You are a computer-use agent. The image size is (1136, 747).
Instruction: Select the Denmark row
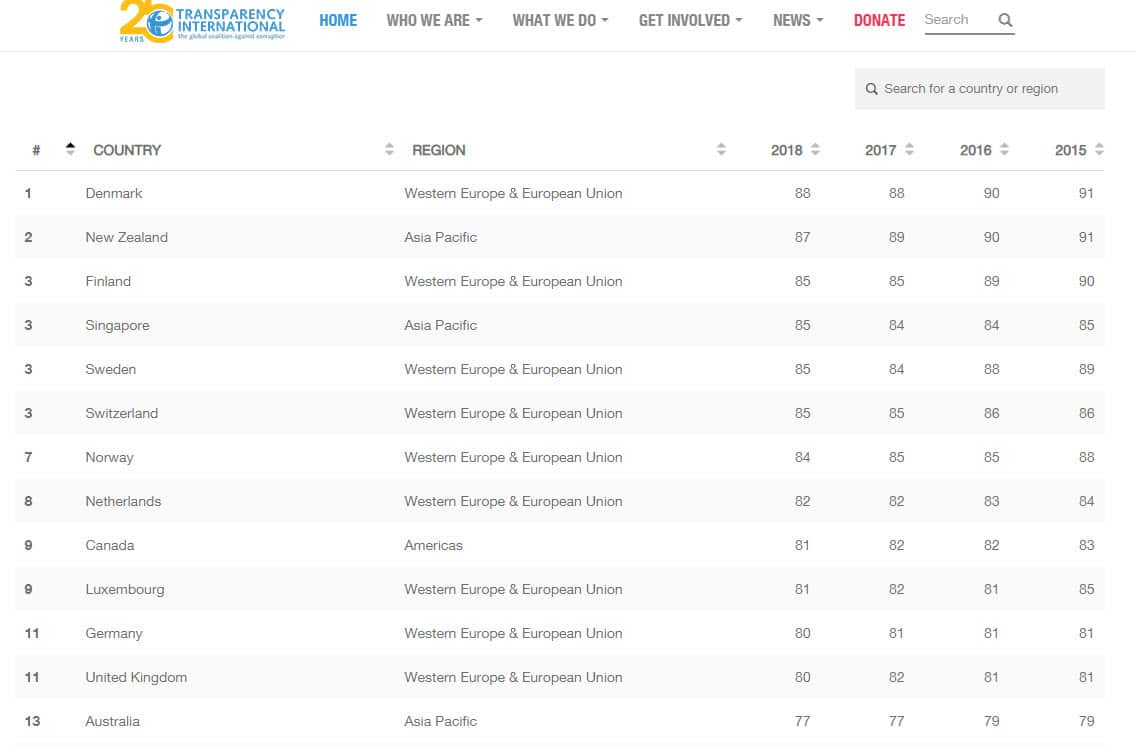click(559, 193)
